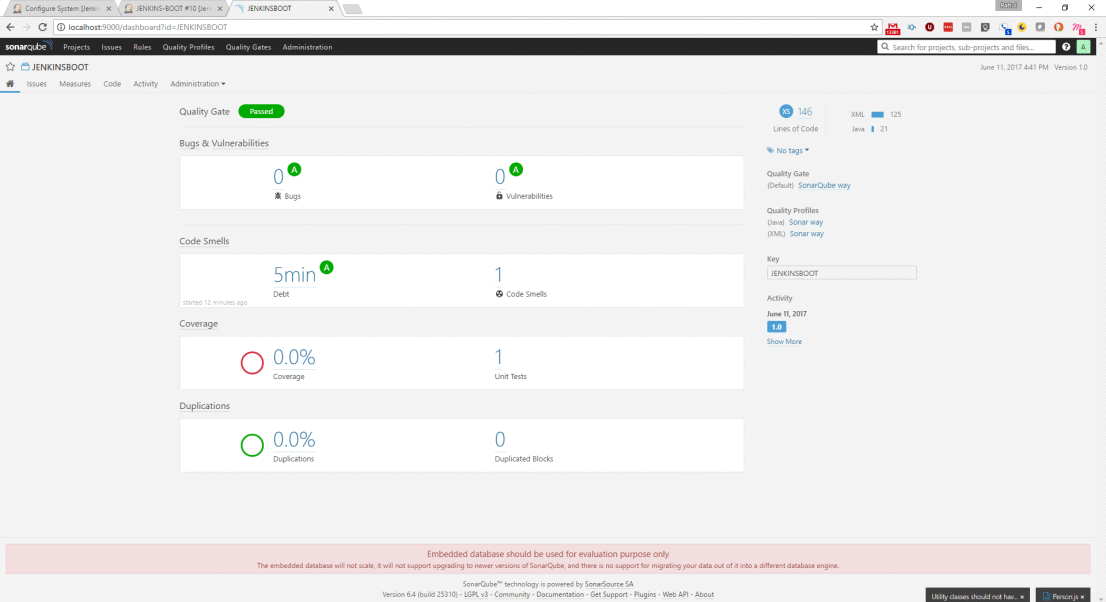Viewport: 1106px width, 602px height.
Task: Switch to the Configure System browser tab
Action: point(62,8)
